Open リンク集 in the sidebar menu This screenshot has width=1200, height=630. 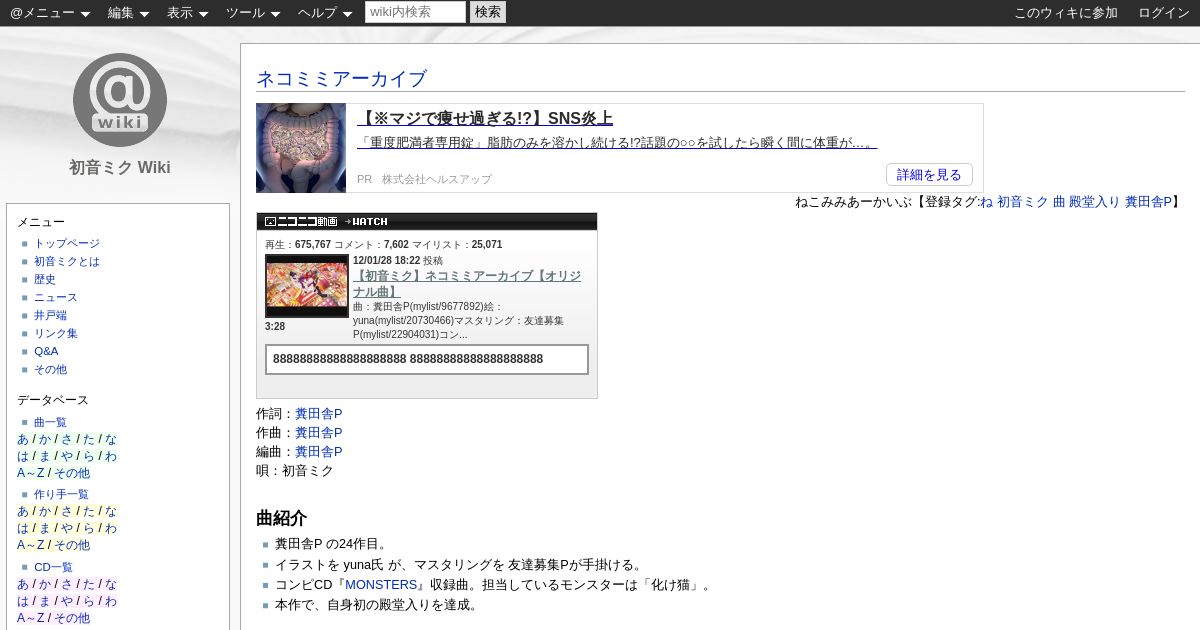click(x=56, y=334)
